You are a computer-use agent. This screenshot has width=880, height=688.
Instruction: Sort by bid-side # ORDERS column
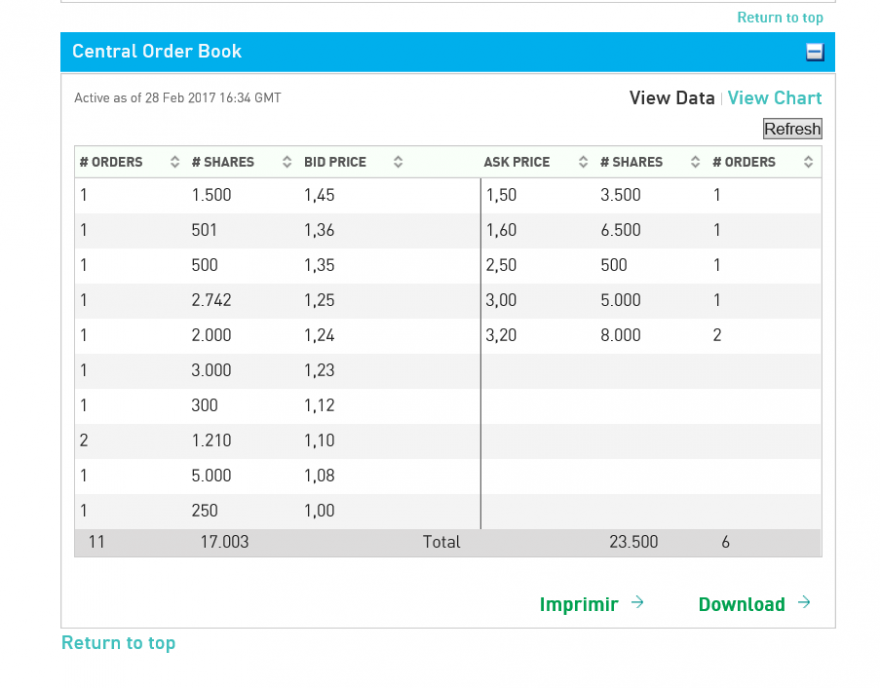tap(175, 162)
